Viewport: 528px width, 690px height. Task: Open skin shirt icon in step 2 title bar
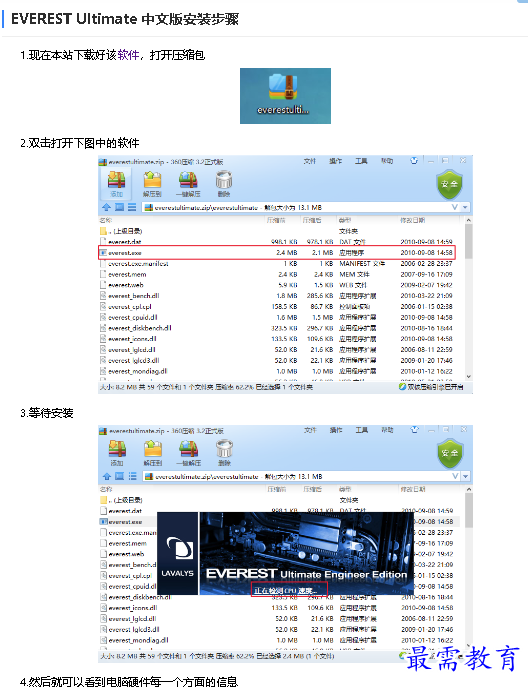(414, 161)
